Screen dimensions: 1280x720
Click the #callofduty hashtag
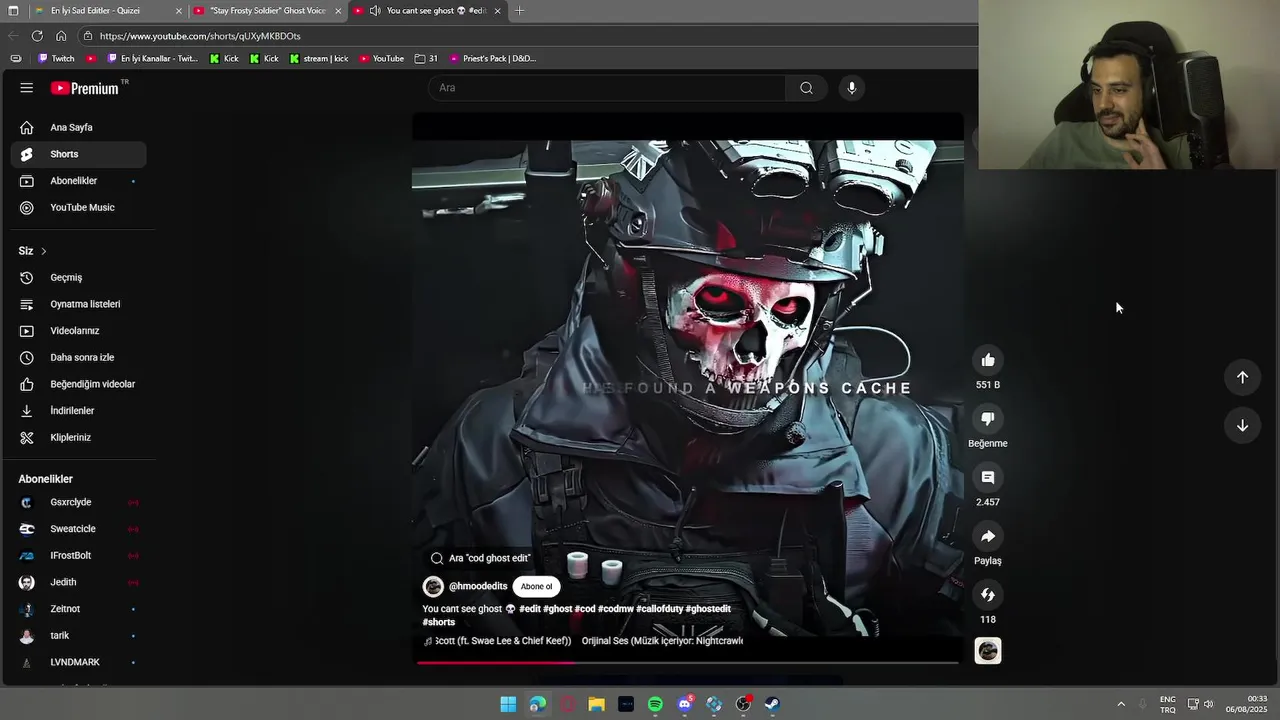[660, 609]
